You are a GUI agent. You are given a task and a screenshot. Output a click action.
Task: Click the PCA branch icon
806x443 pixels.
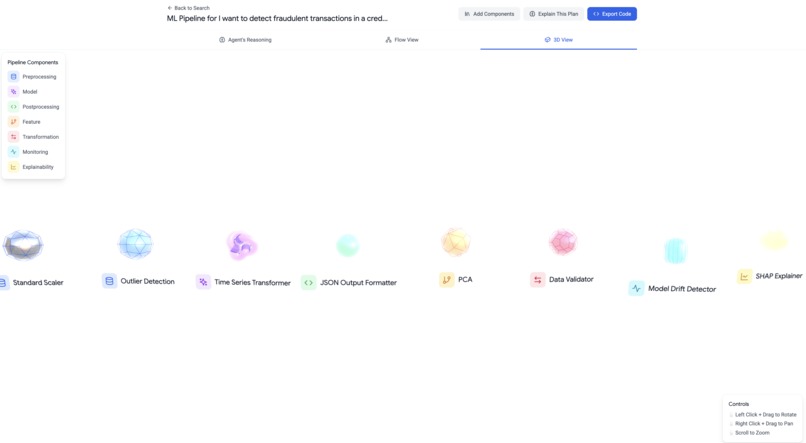(447, 280)
